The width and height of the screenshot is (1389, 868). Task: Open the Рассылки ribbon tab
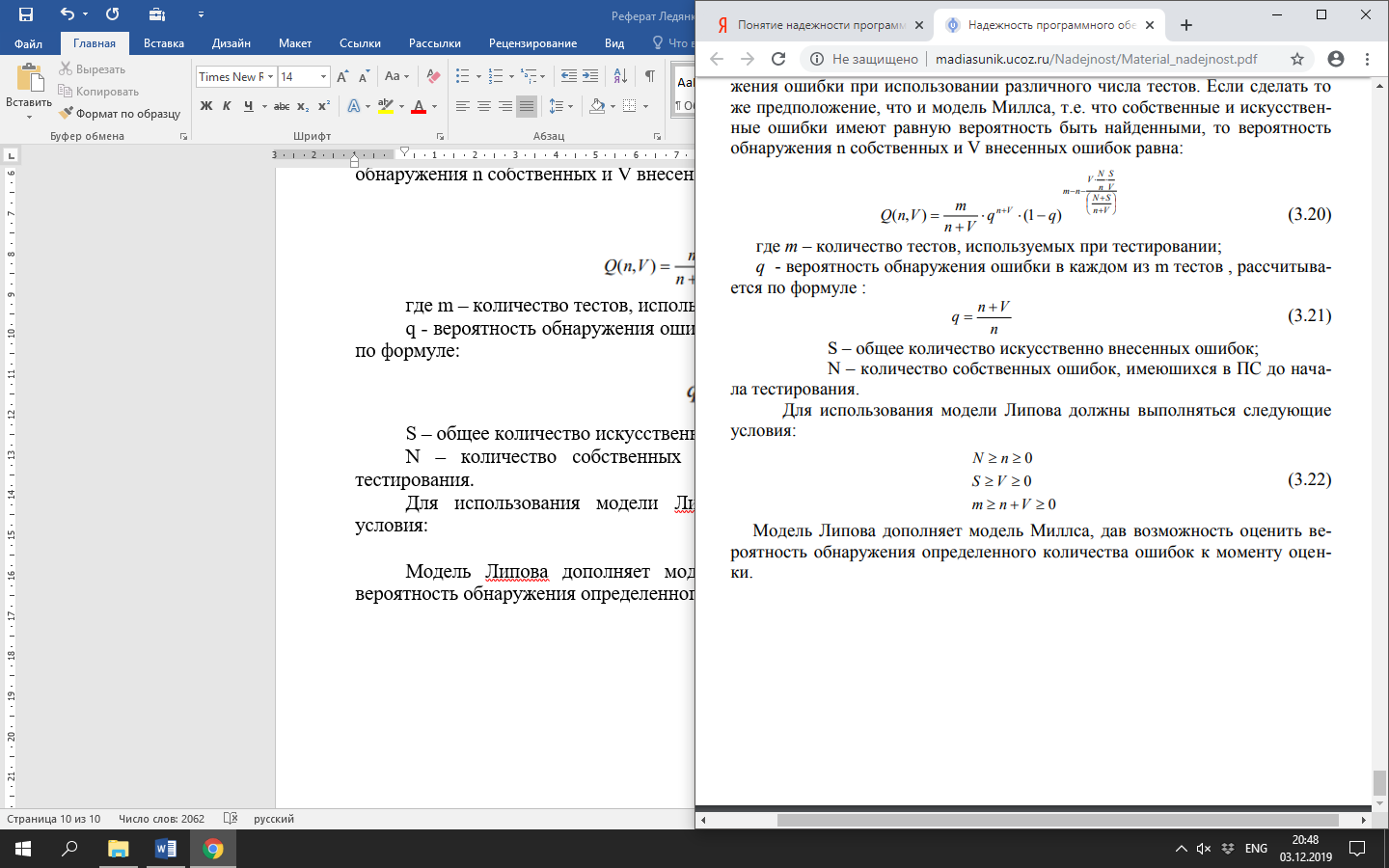click(x=435, y=43)
